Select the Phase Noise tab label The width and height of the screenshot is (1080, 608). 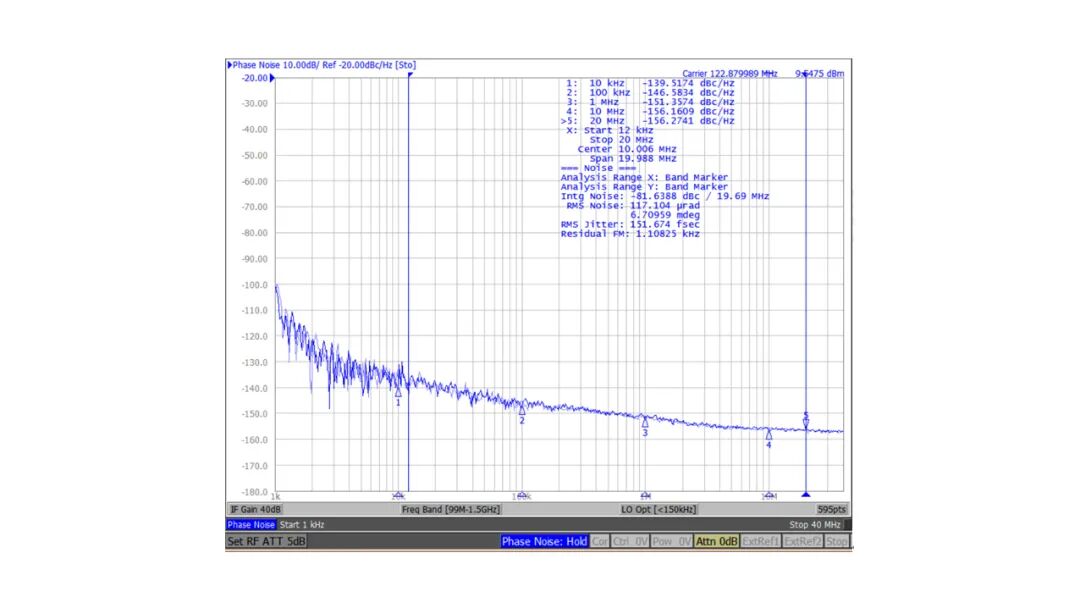251,525
